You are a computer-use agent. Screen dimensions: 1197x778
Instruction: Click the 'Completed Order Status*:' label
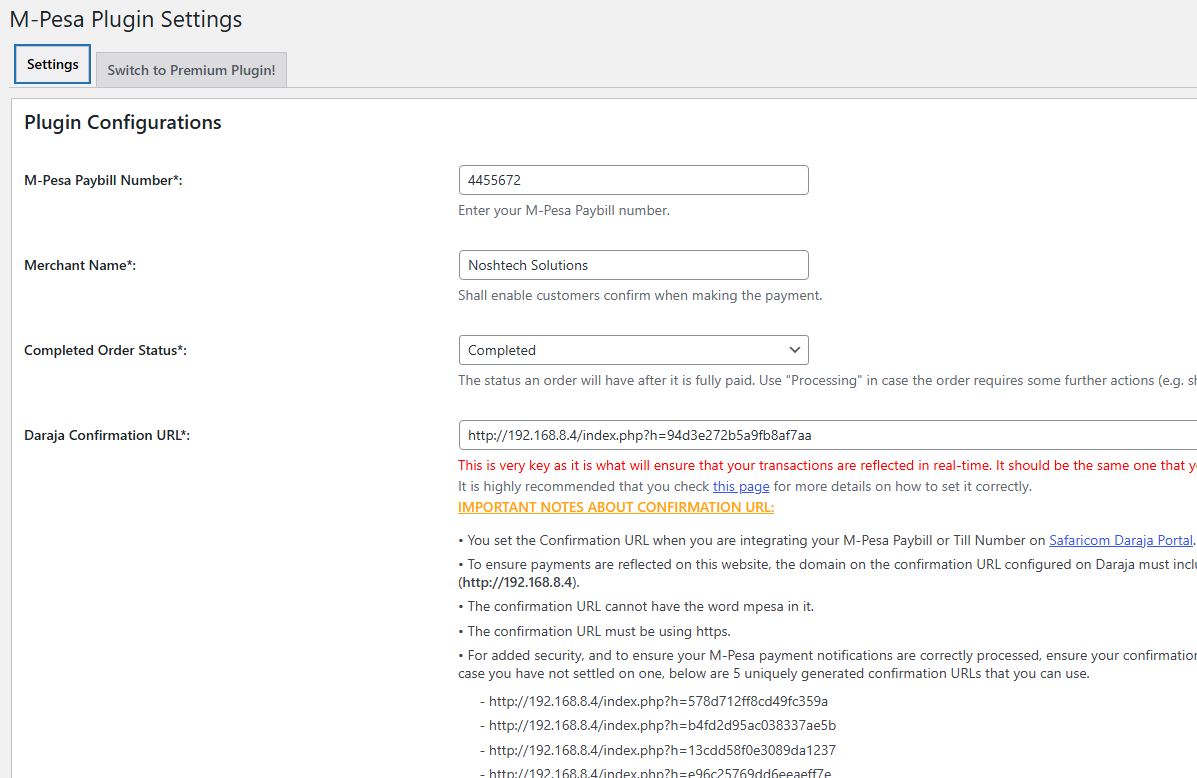tap(105, 350)
